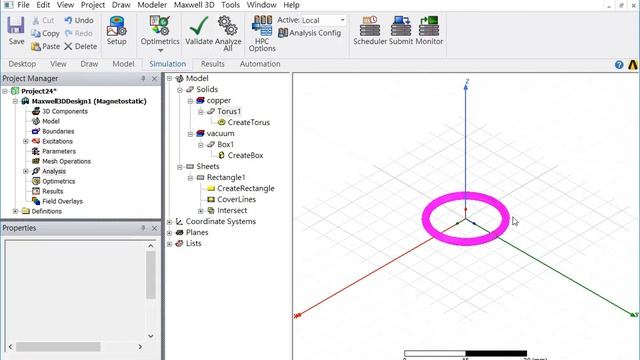Expand the Intersect operation node
640x360 pixels.
click(200, 211)
